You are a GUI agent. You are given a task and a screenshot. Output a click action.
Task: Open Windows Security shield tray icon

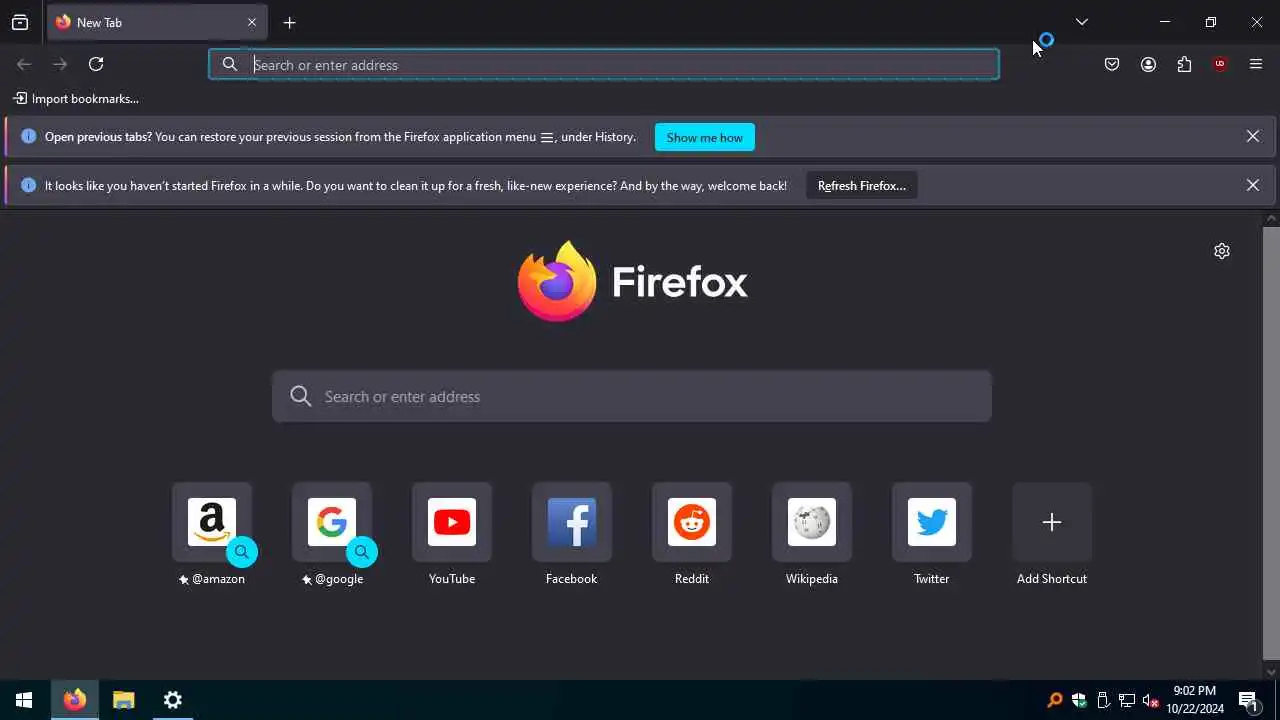point(1079,700)
